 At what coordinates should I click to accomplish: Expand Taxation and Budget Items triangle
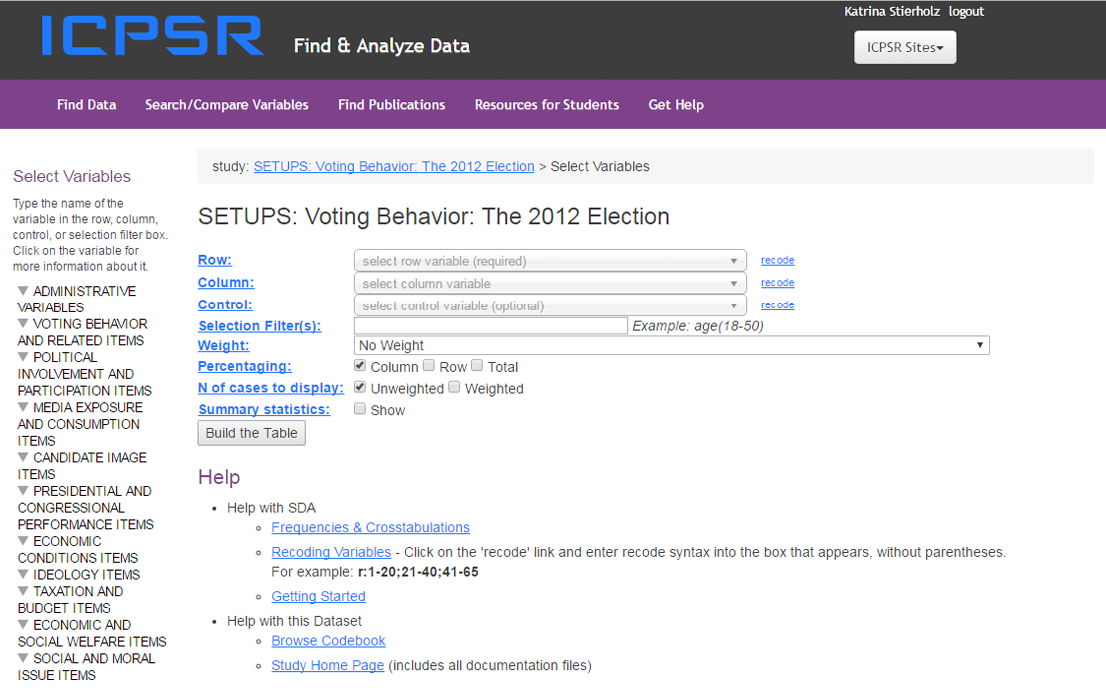click(x=23, y=591)
